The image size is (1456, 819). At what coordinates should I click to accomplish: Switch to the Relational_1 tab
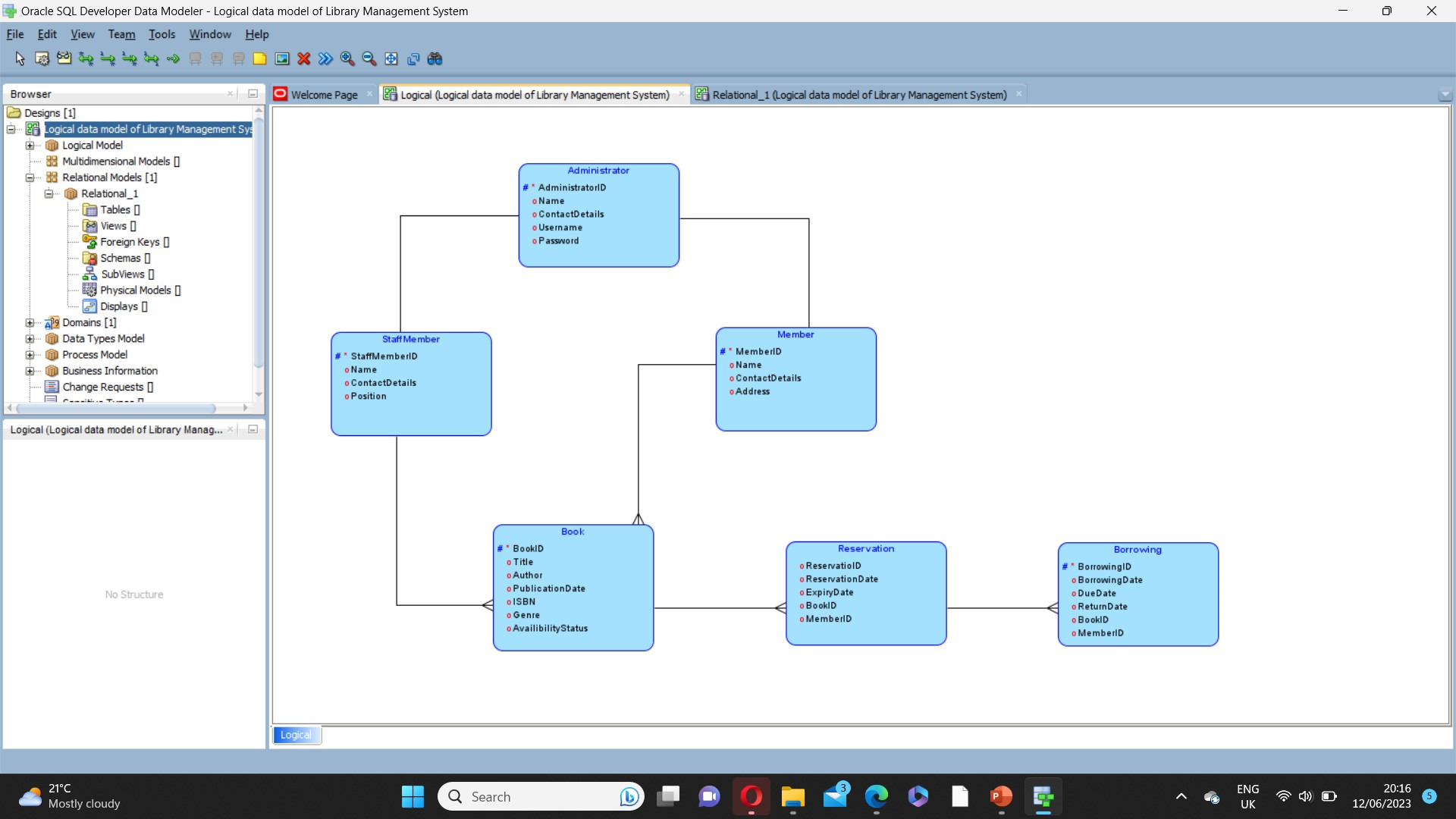858,95
